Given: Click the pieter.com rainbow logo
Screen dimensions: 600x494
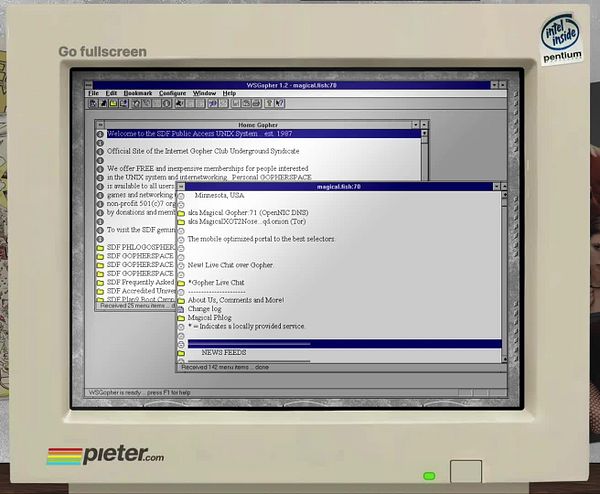Looking at the screenshot, I should [x=105, y=455].
